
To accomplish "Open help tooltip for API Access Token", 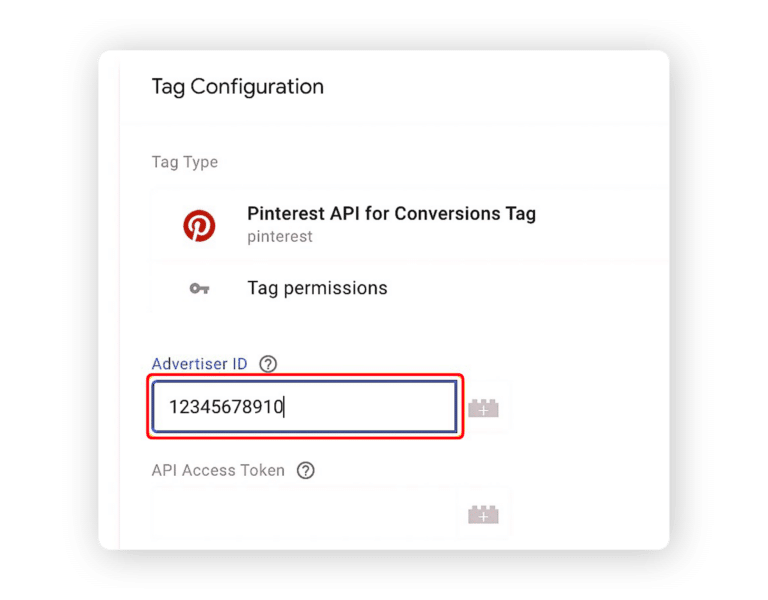I will (x=306, y=471).
